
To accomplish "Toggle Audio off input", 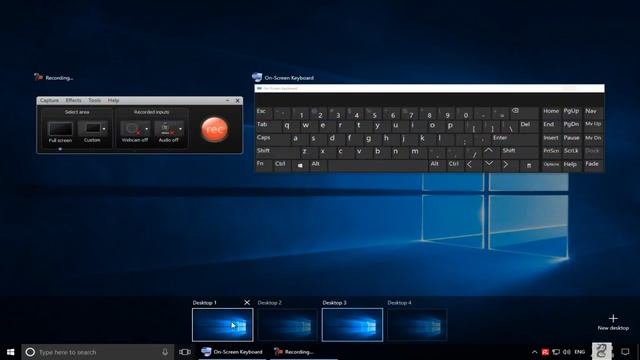I will coord(166,132).
